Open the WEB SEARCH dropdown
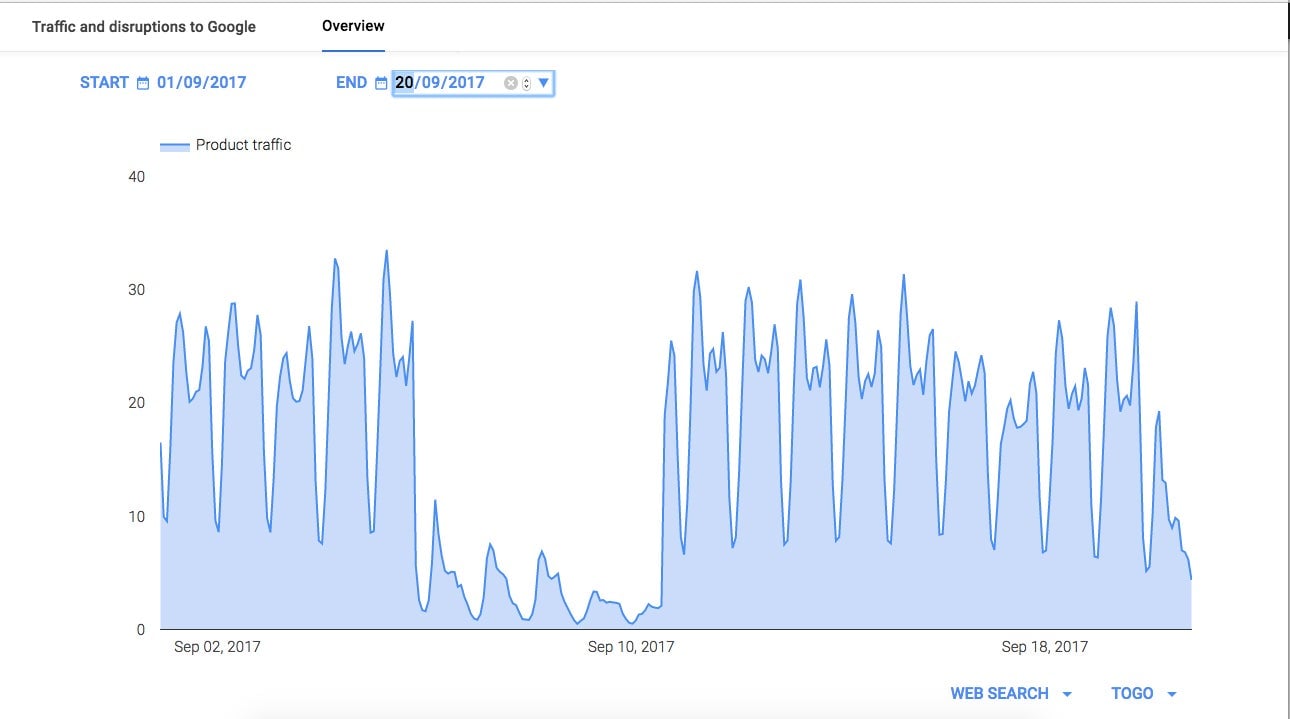Viewport: 1290px width, 719px height. pos(1011,693)
